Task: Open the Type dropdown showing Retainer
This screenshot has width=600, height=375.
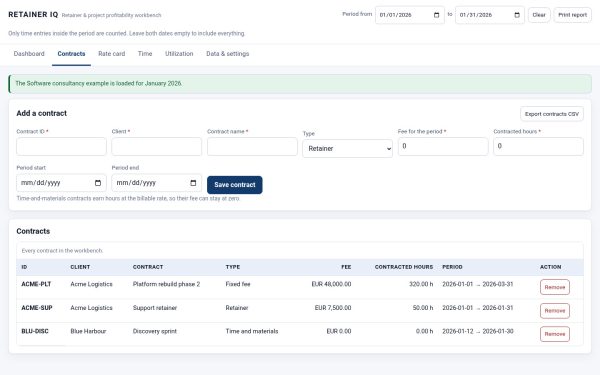Action: coord(347,148)
